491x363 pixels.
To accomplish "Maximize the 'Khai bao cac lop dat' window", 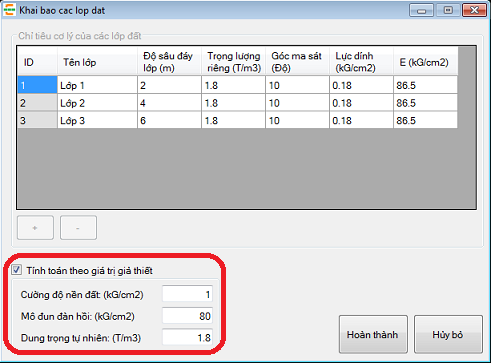I will point(448,10).
